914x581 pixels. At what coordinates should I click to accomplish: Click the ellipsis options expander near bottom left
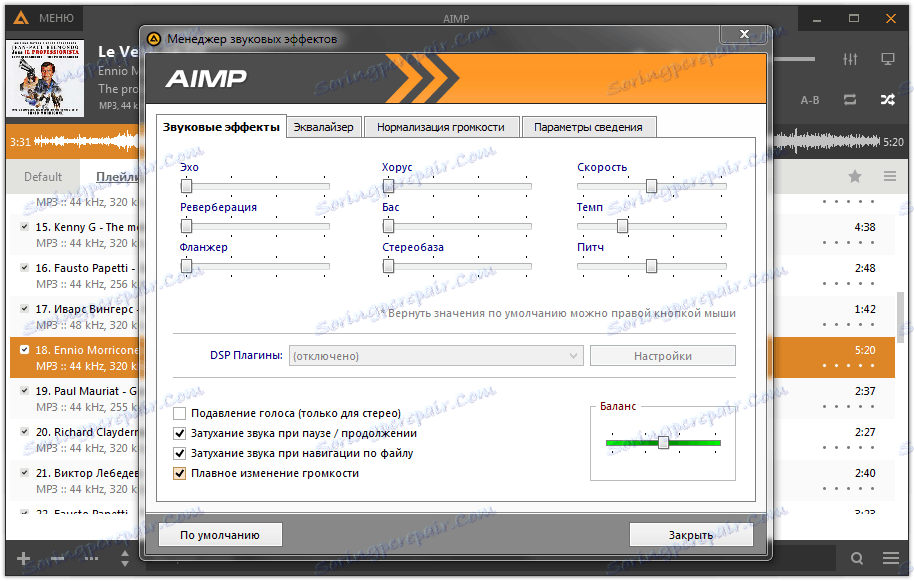(x=91, y=558)
